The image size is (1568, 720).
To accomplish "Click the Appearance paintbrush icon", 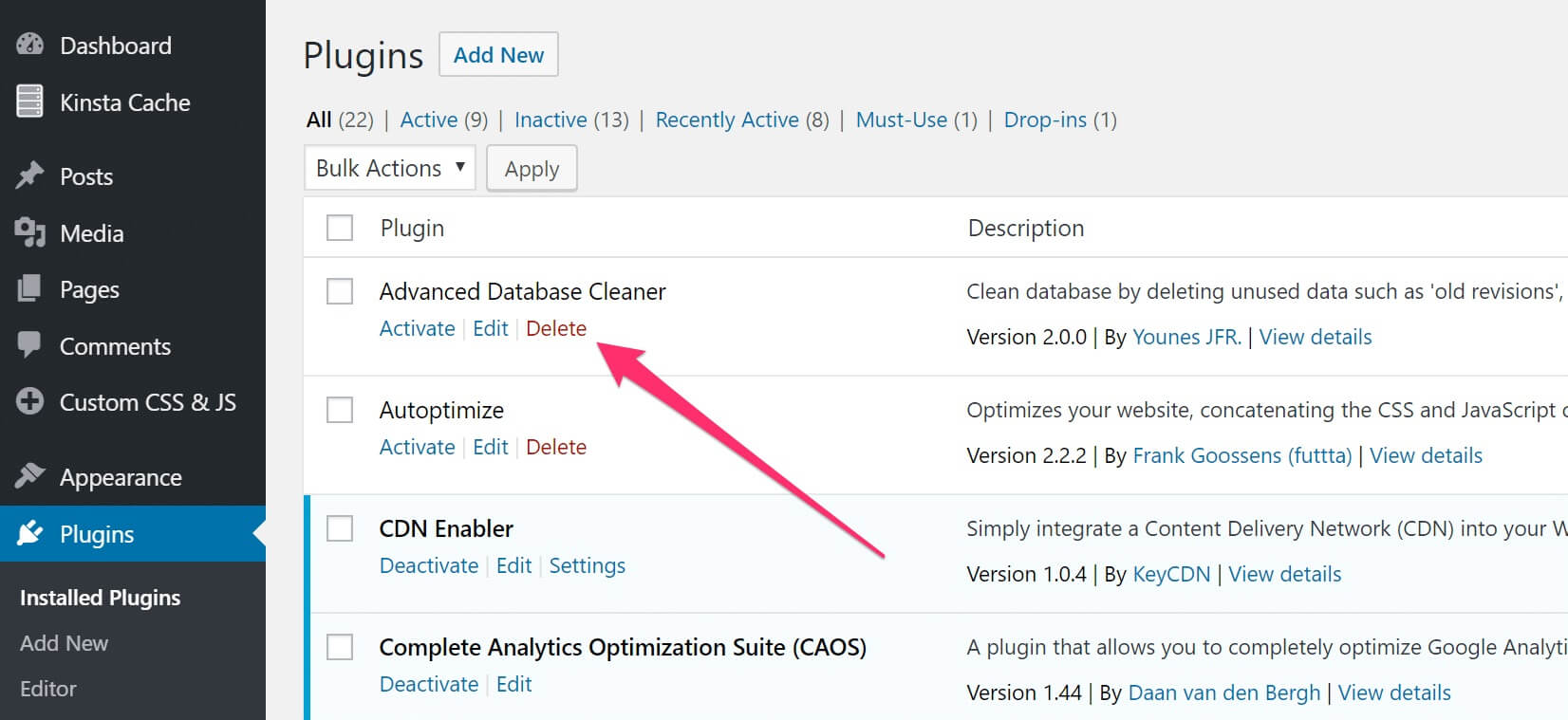I will pyautogui.click(x=29, y=475).
